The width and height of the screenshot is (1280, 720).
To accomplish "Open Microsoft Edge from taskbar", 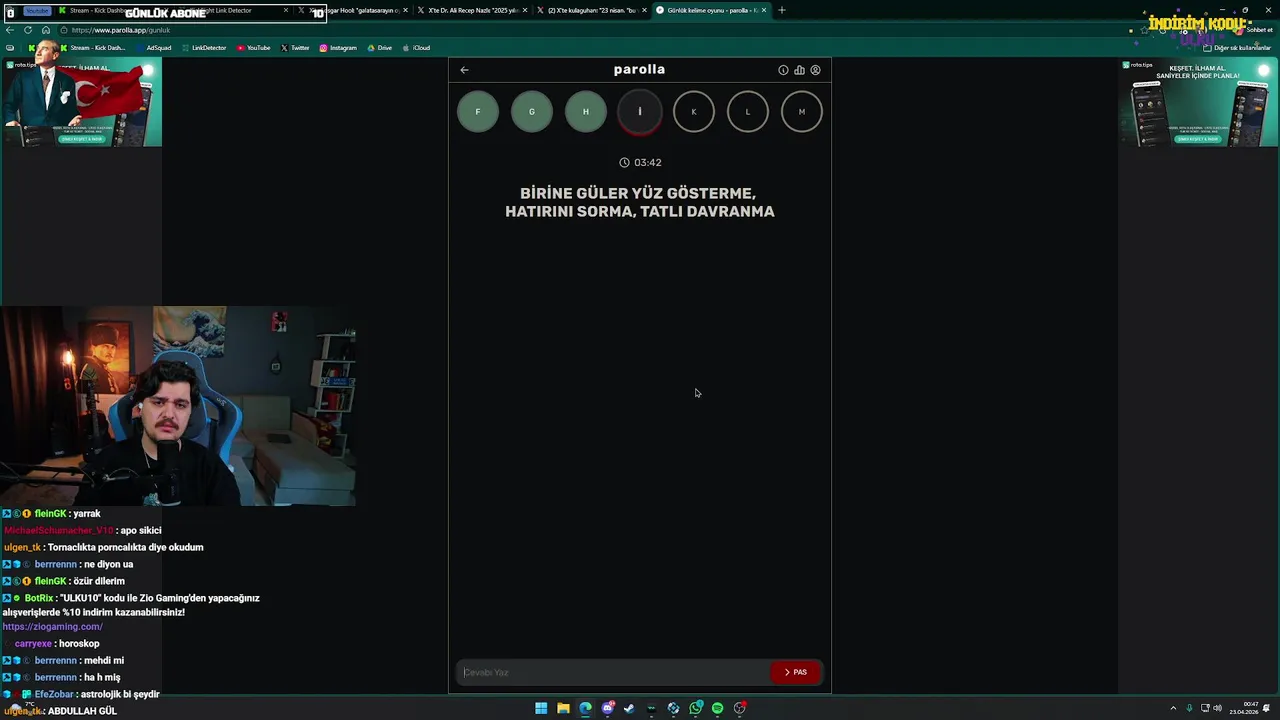I will pyautogui.click(x=585, y=708).
